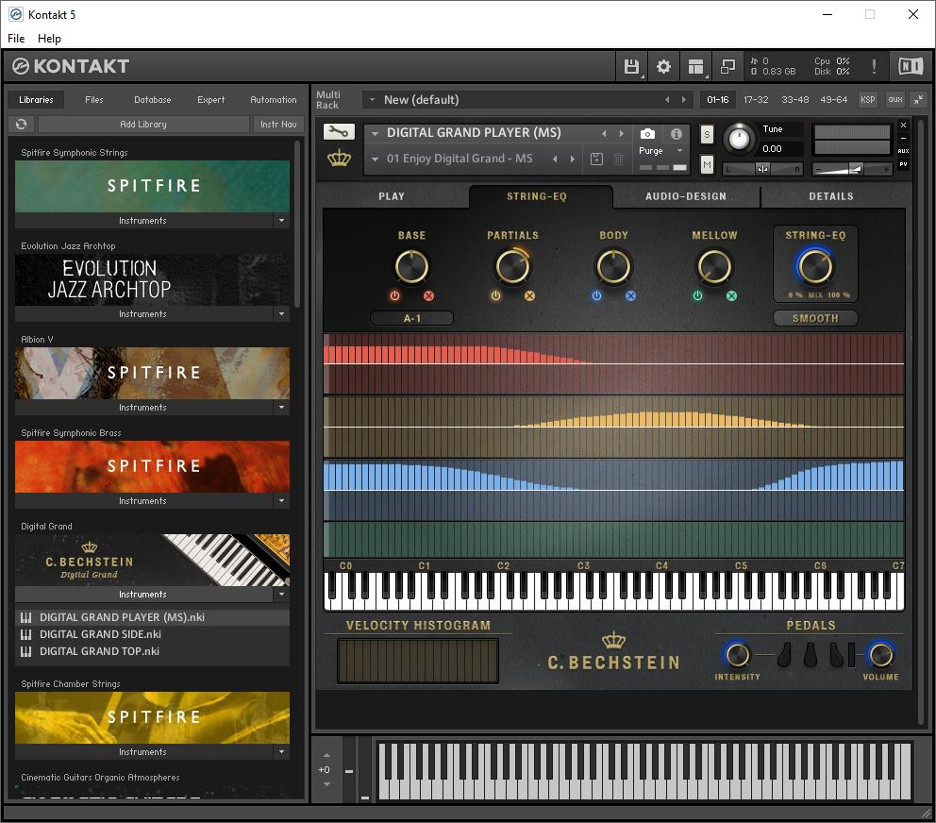The width and height of the screenshot is (936, 823).
Task: Save the snapshot with the disk icon
Action: pyautogui.click(x=596, y=159)
